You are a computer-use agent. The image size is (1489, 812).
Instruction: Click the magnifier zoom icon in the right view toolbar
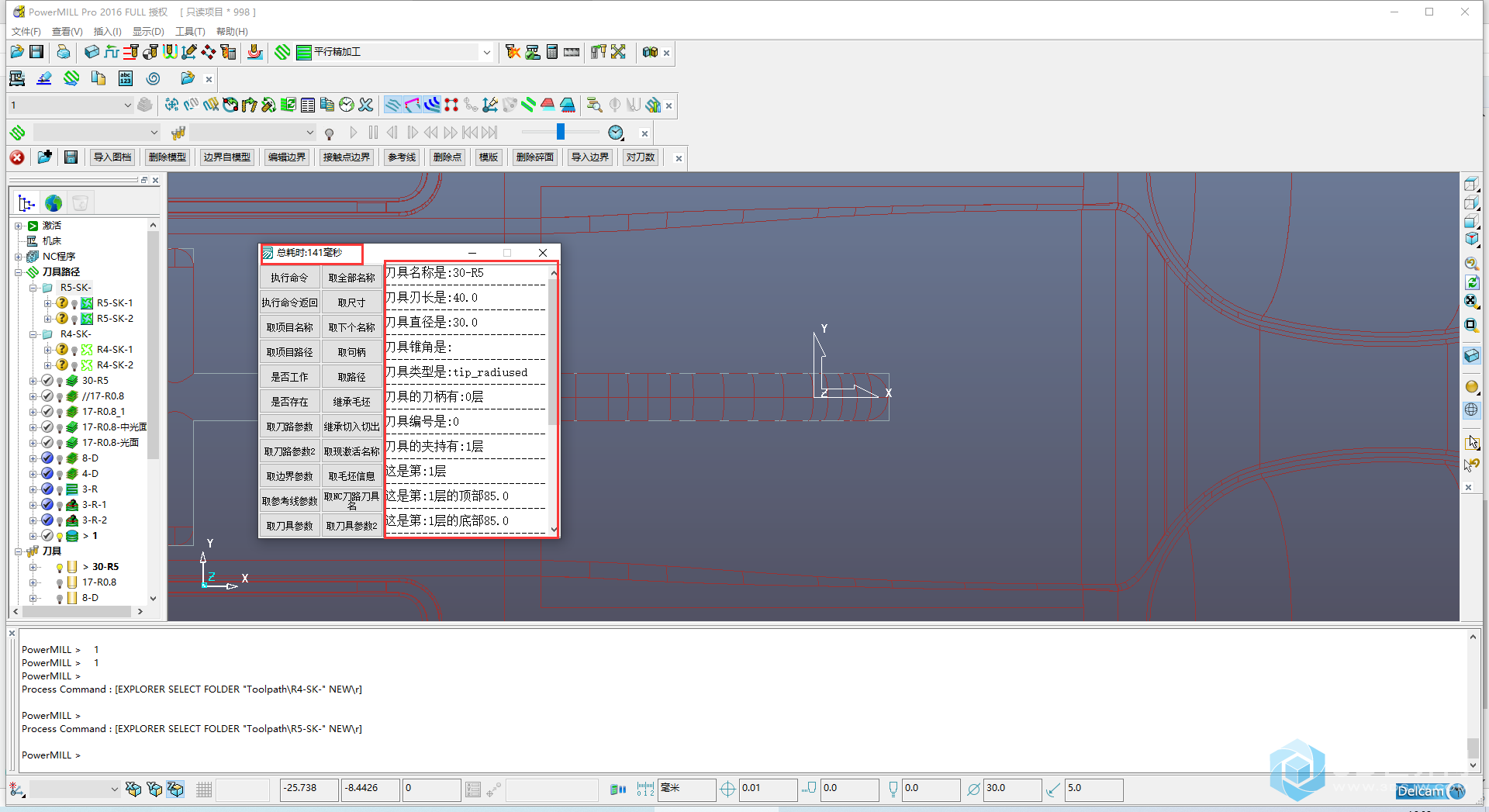point(1471,264)
